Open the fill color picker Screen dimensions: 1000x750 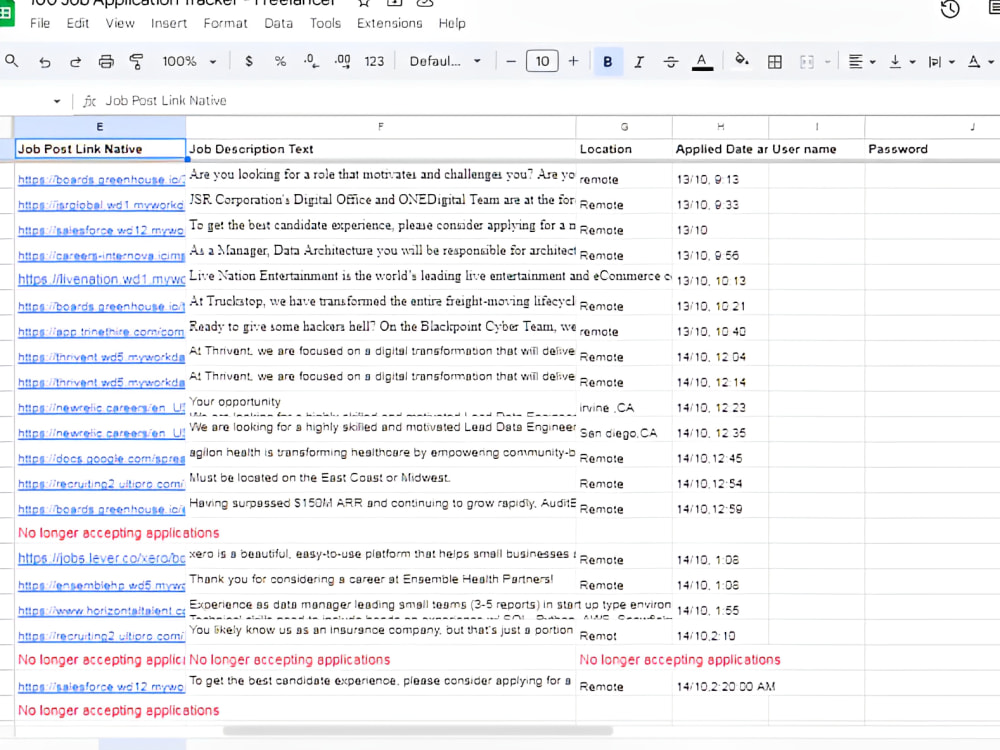click(741, 61)
